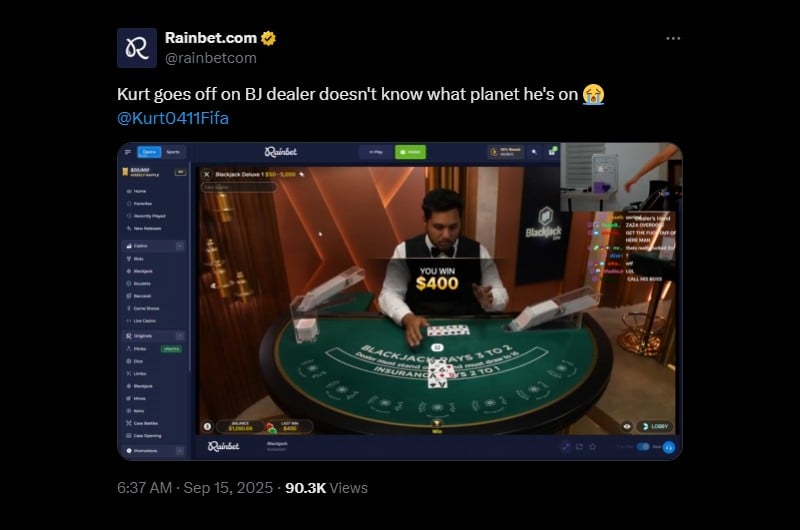Image resolution: width=800 pixels, height=530 pixels.
Task: Click the favorite star icon below the game
Action: click(x=592, y=447)
